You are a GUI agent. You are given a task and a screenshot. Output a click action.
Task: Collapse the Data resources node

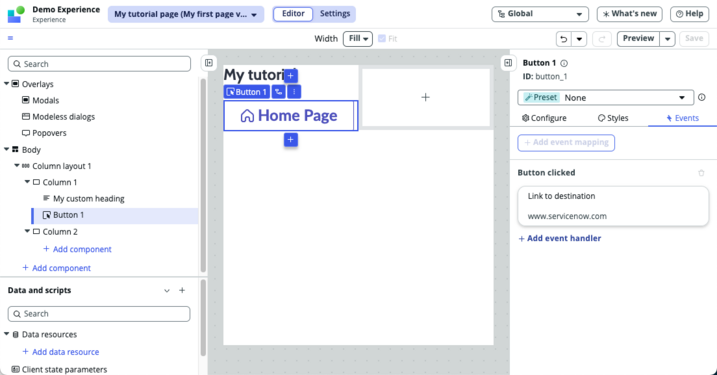(x=6, y=334)
